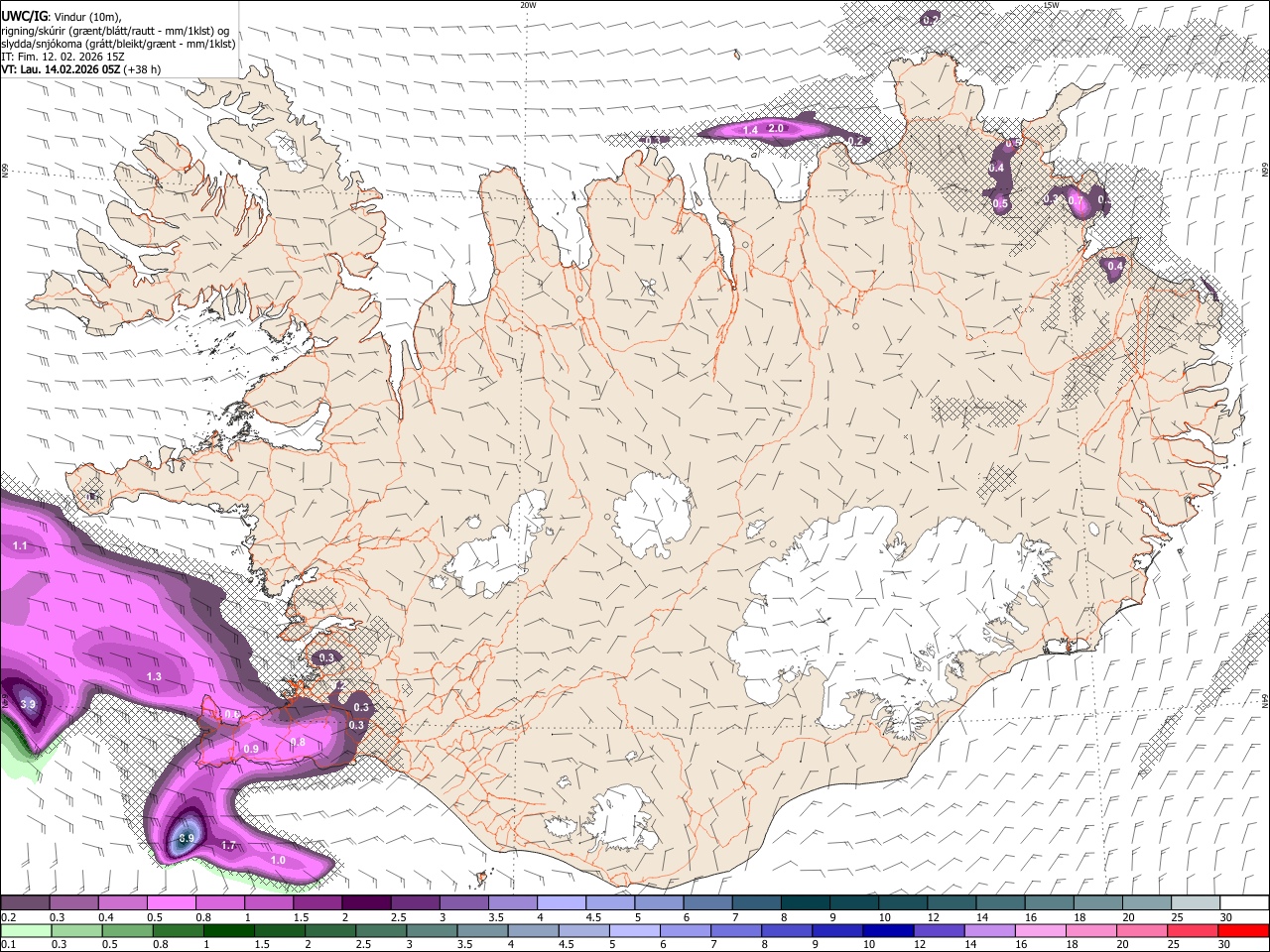Click the '1.0' precipitation value in the south

click(x=278, y=861)
